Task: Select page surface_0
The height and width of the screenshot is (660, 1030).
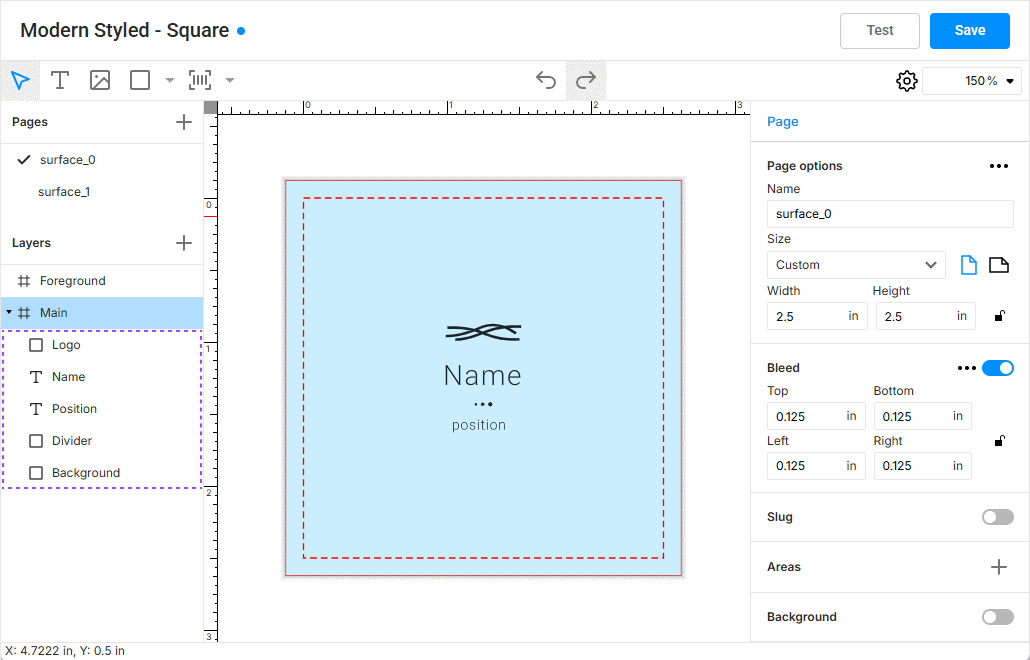Action: click(102, 160)
